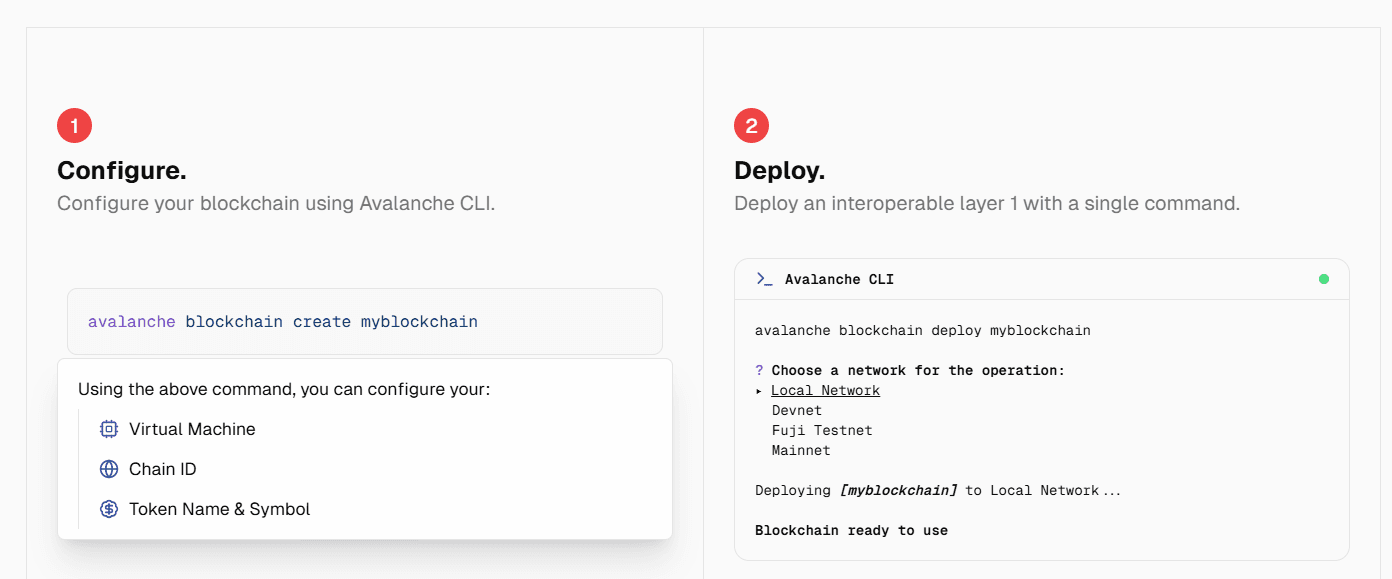1392x579 pixels.
Task: Click the avalanche blockchain deploy myblockchain line
Action: point(923,330)
